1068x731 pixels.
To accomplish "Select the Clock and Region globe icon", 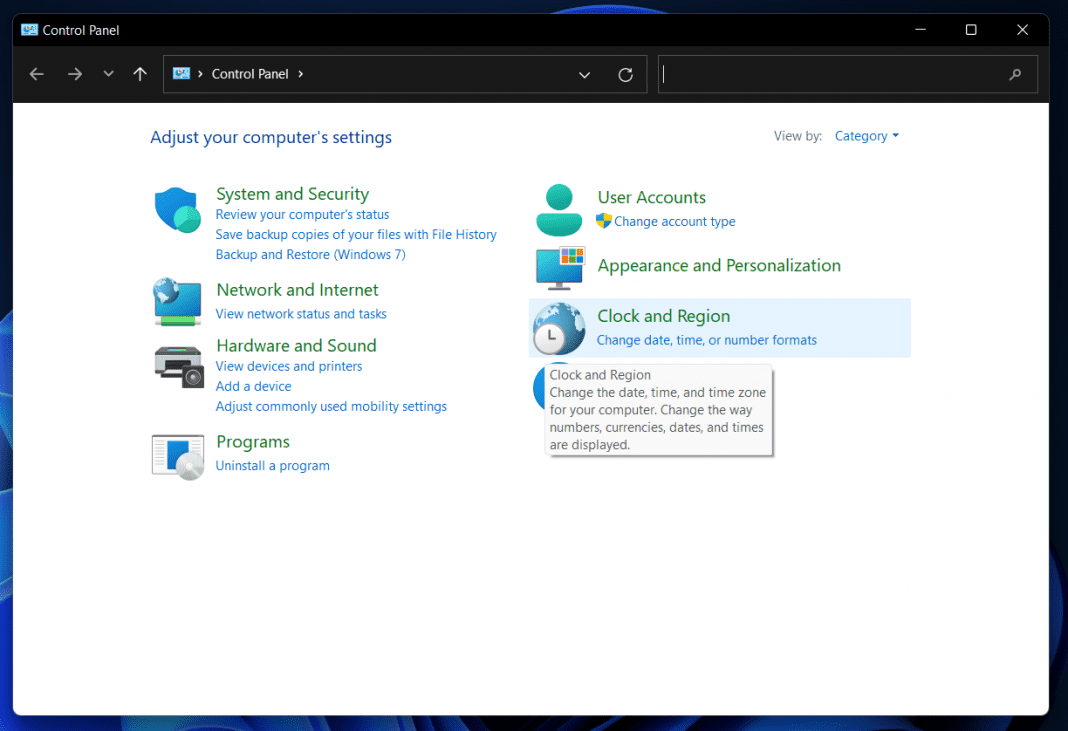I will click(x=558, y=328).
